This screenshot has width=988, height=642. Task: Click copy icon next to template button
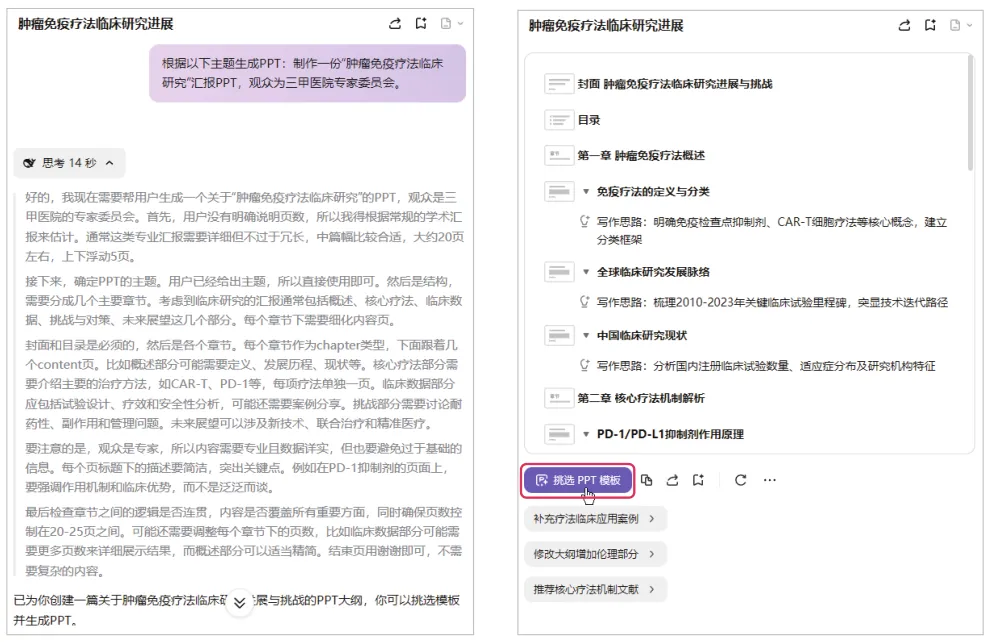coord(646,480)
